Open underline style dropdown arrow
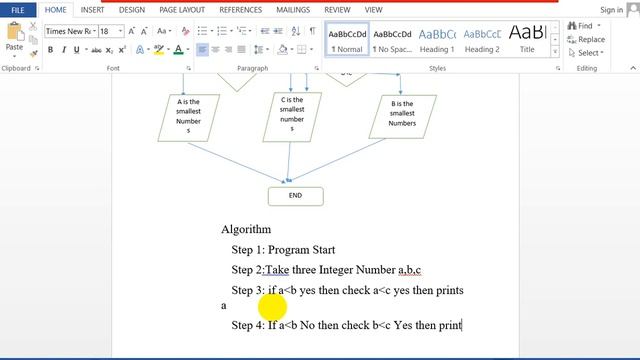This screenshot has height=360, width=640. [x=86, y=50]
